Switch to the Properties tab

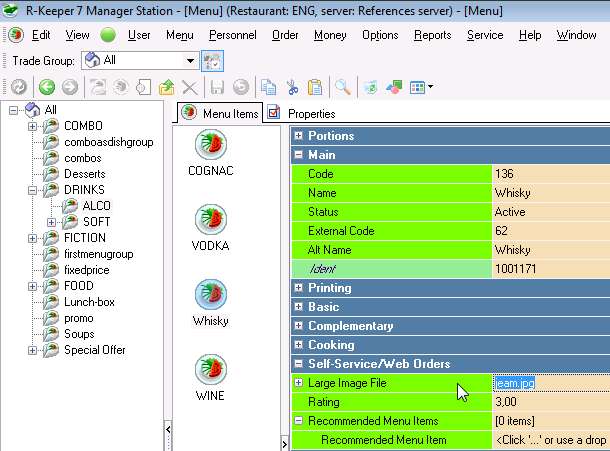(x=302, y=113)
